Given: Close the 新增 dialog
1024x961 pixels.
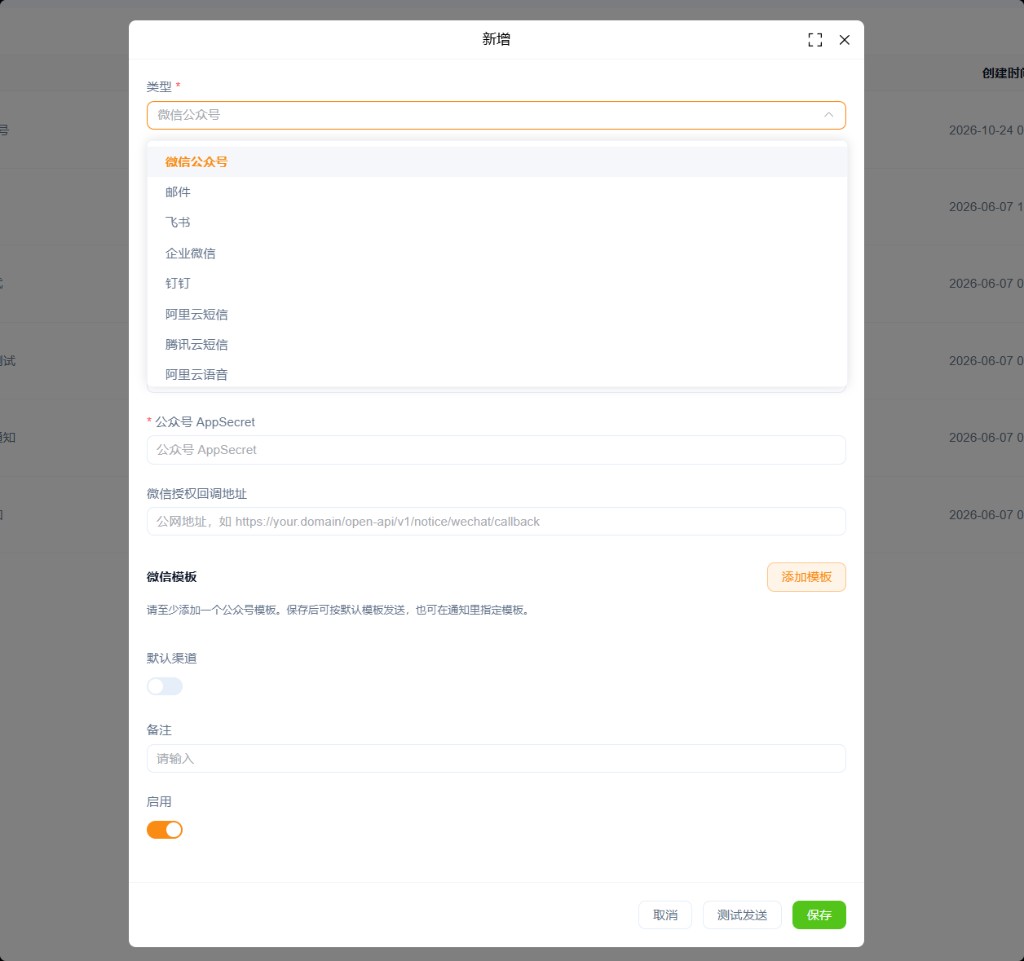Looking at the screenshot, I should [x=844, y=40].
